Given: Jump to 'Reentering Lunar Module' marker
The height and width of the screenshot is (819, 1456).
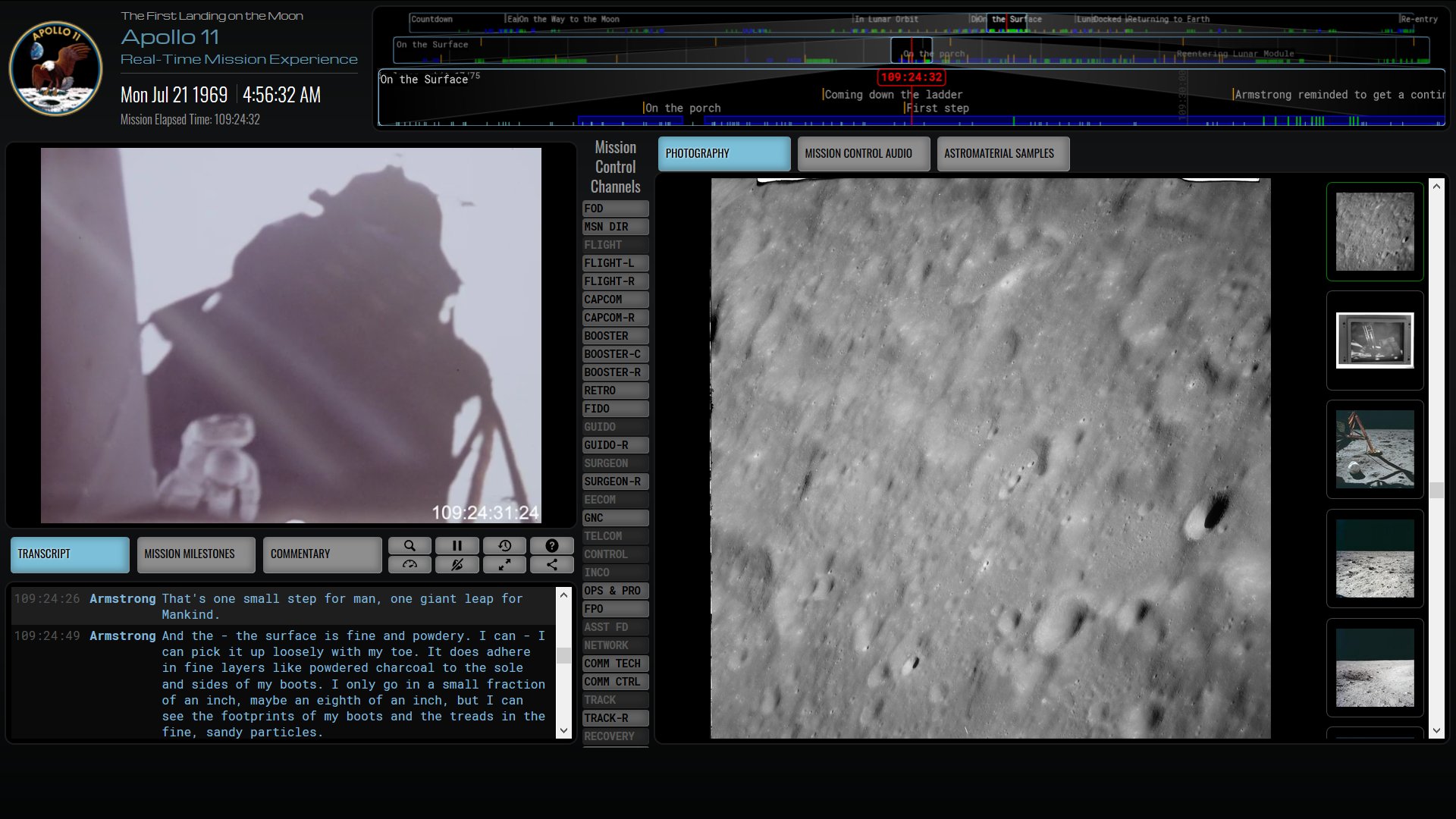Looking at the screenshot, I should point(1235,54).
